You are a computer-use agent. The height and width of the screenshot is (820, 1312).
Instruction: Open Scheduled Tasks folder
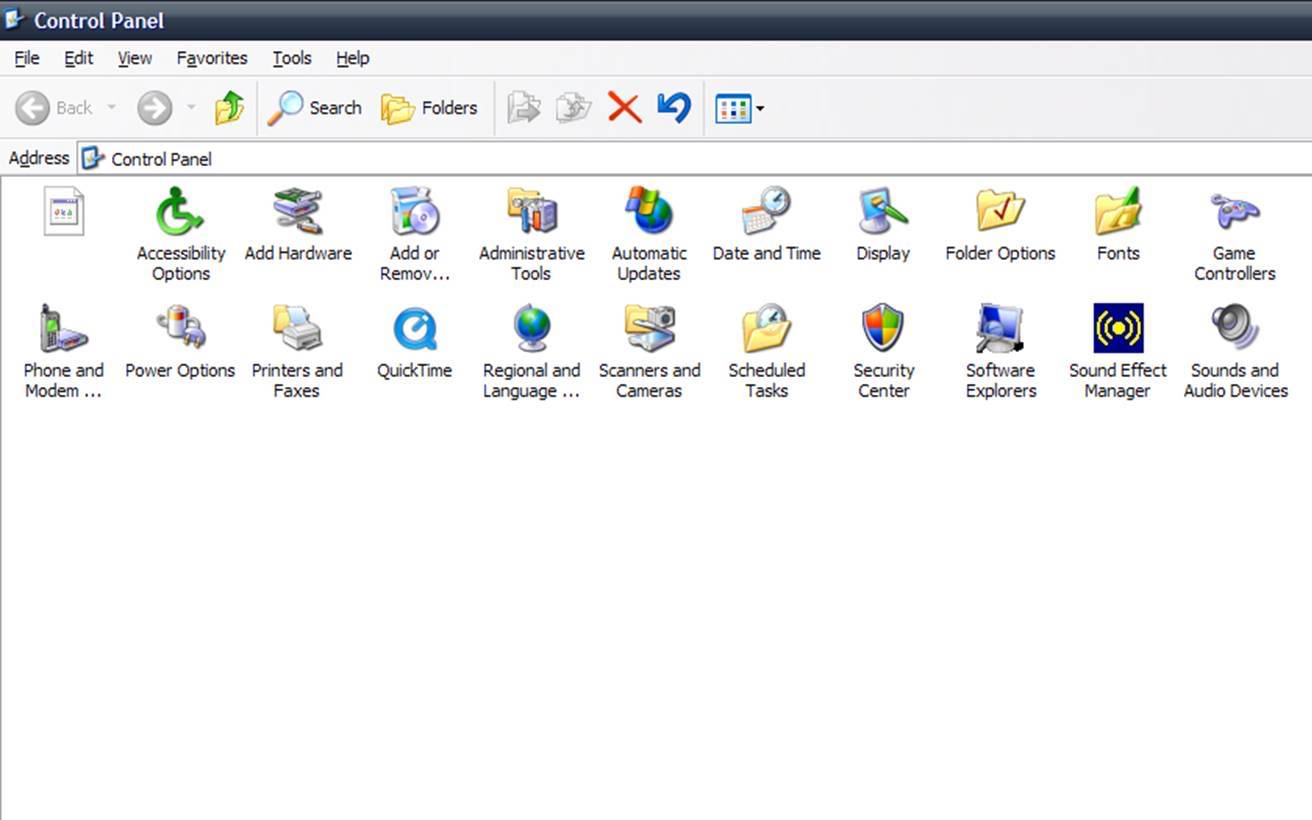pos(766,330)
